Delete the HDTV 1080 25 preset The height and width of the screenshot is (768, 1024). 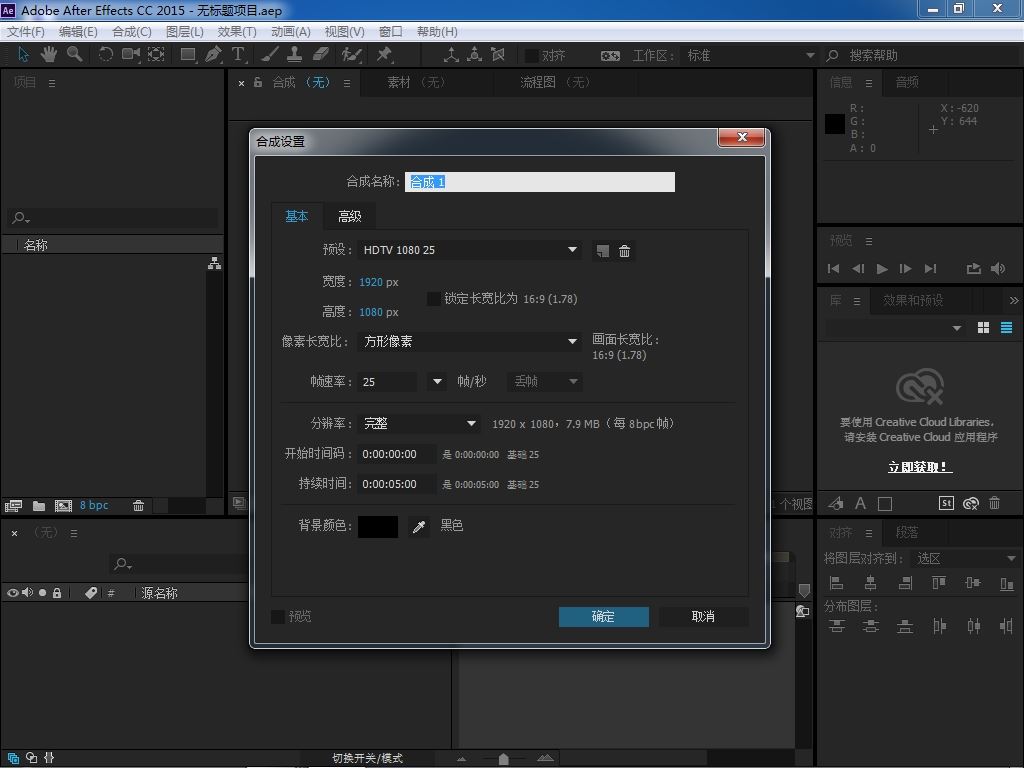coord(624,251)
